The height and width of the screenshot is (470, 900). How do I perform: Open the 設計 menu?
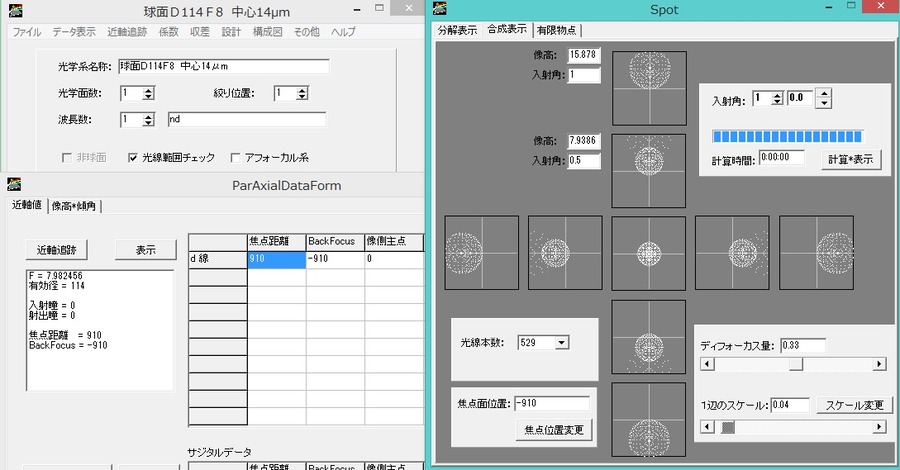click(231, 32)
